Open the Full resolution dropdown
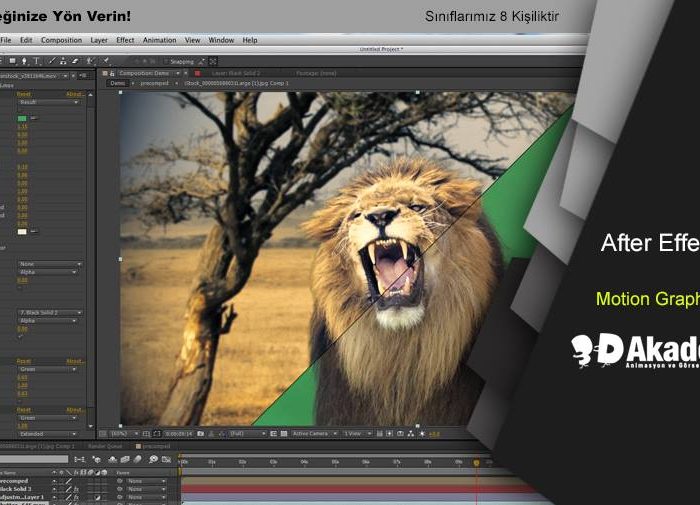 pyautogui.click(x=248, y=434)
